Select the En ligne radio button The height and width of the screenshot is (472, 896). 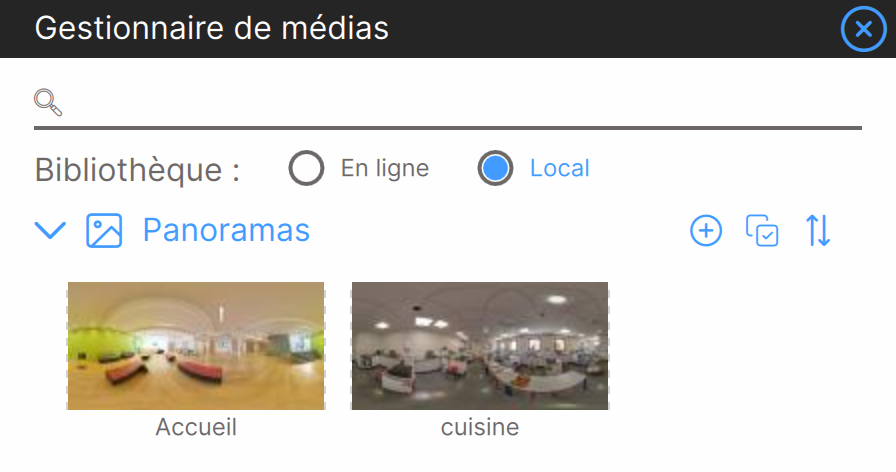(x=306, y=168)
